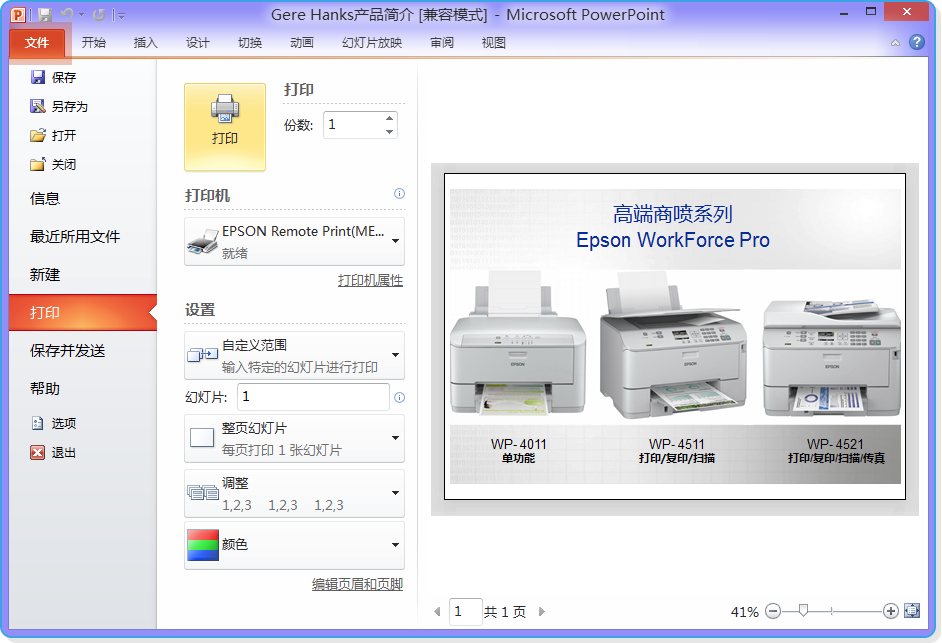The image size is (942, 643).
Task: Click the printer info icon
Action: coord(399,194)
